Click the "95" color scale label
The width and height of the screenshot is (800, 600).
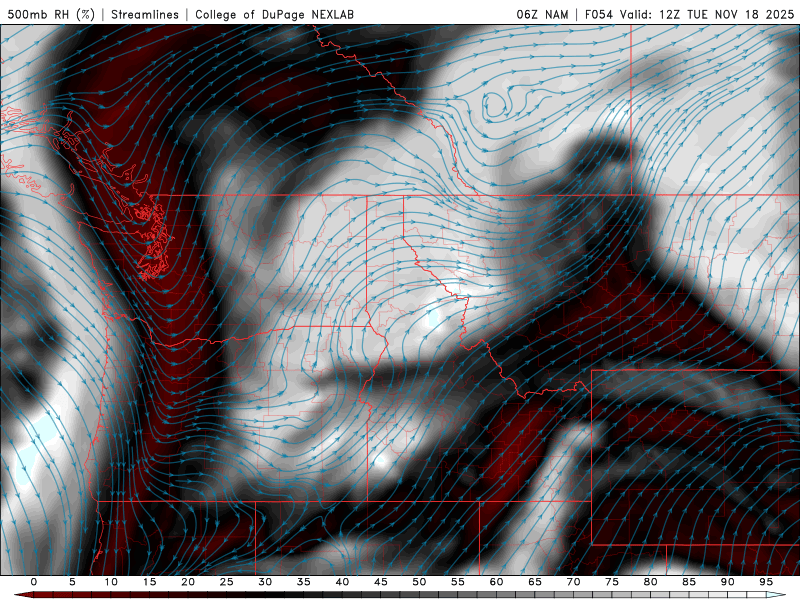(766, 582)
